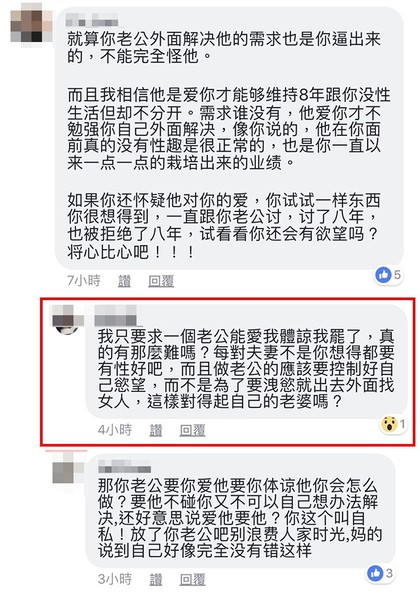This screenshot has height=595, width=420.
Task: Open the second commenter's blurred avatar
Action: 68,320
